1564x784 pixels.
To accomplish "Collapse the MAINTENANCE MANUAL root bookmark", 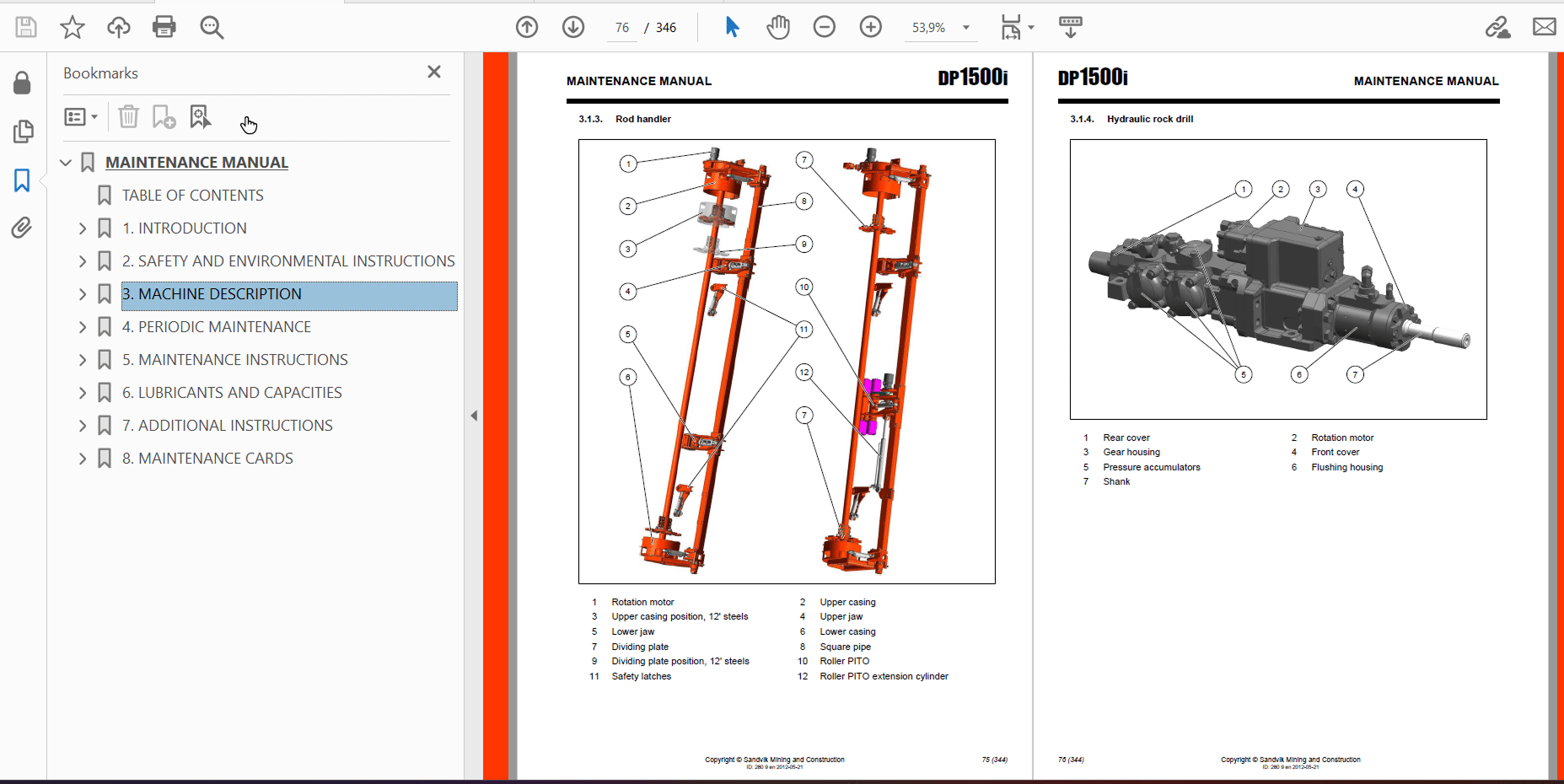I will click(66, 163).
